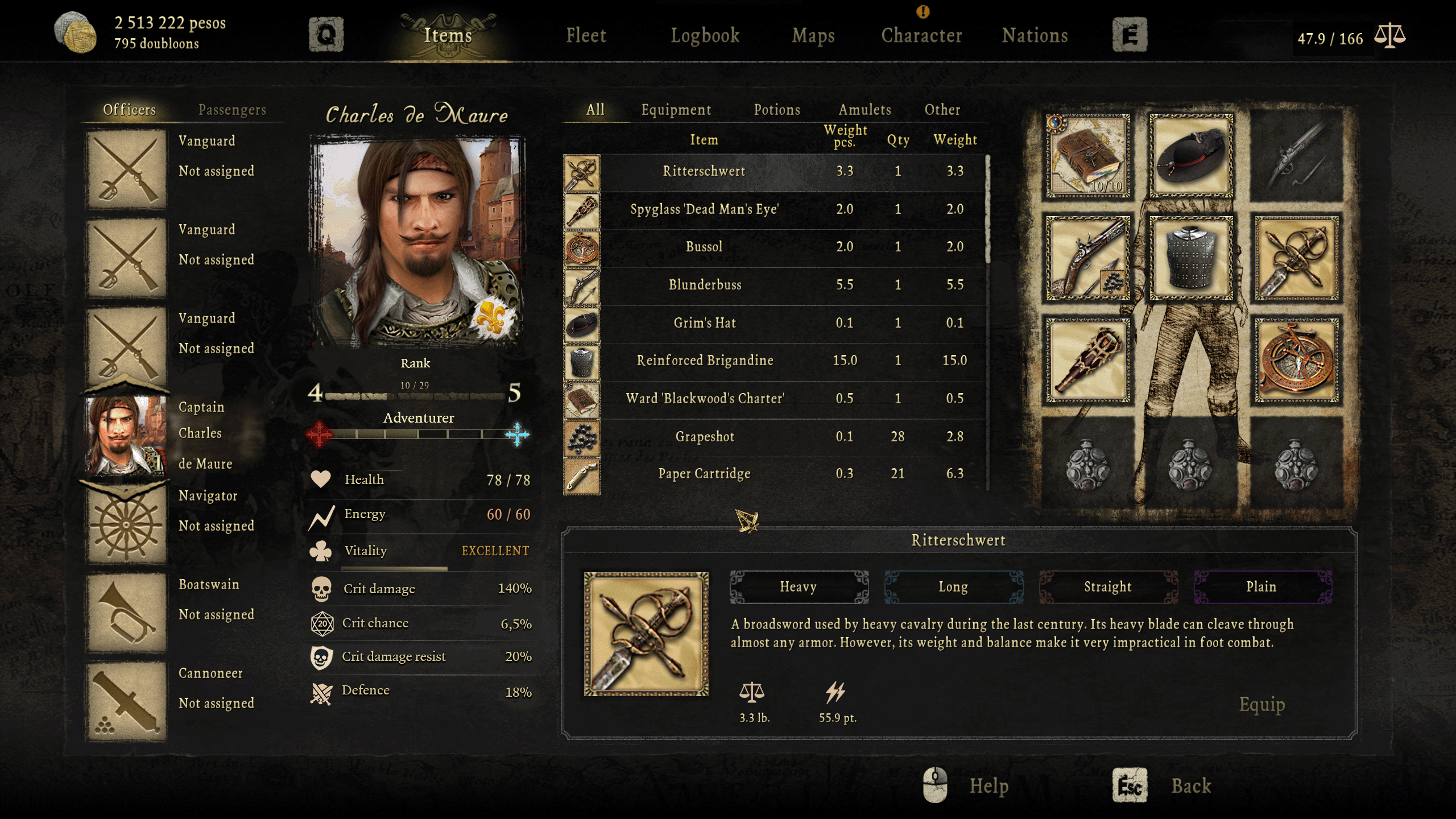Open the Cannoneer cannon officer slot
1456x819 pixels.
pos(126,702)
